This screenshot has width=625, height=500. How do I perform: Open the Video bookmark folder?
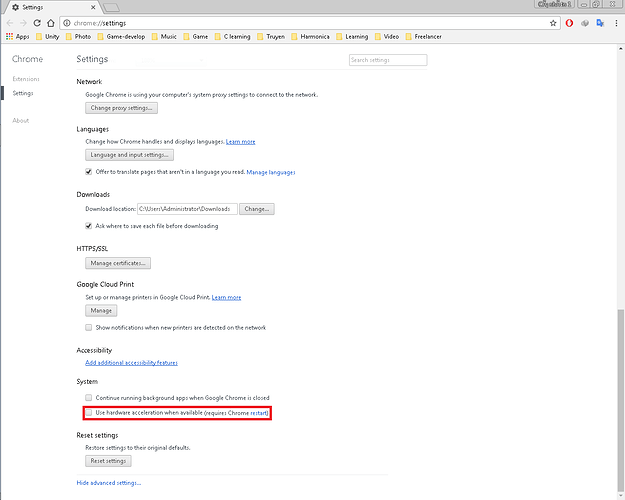pos(387,37)
